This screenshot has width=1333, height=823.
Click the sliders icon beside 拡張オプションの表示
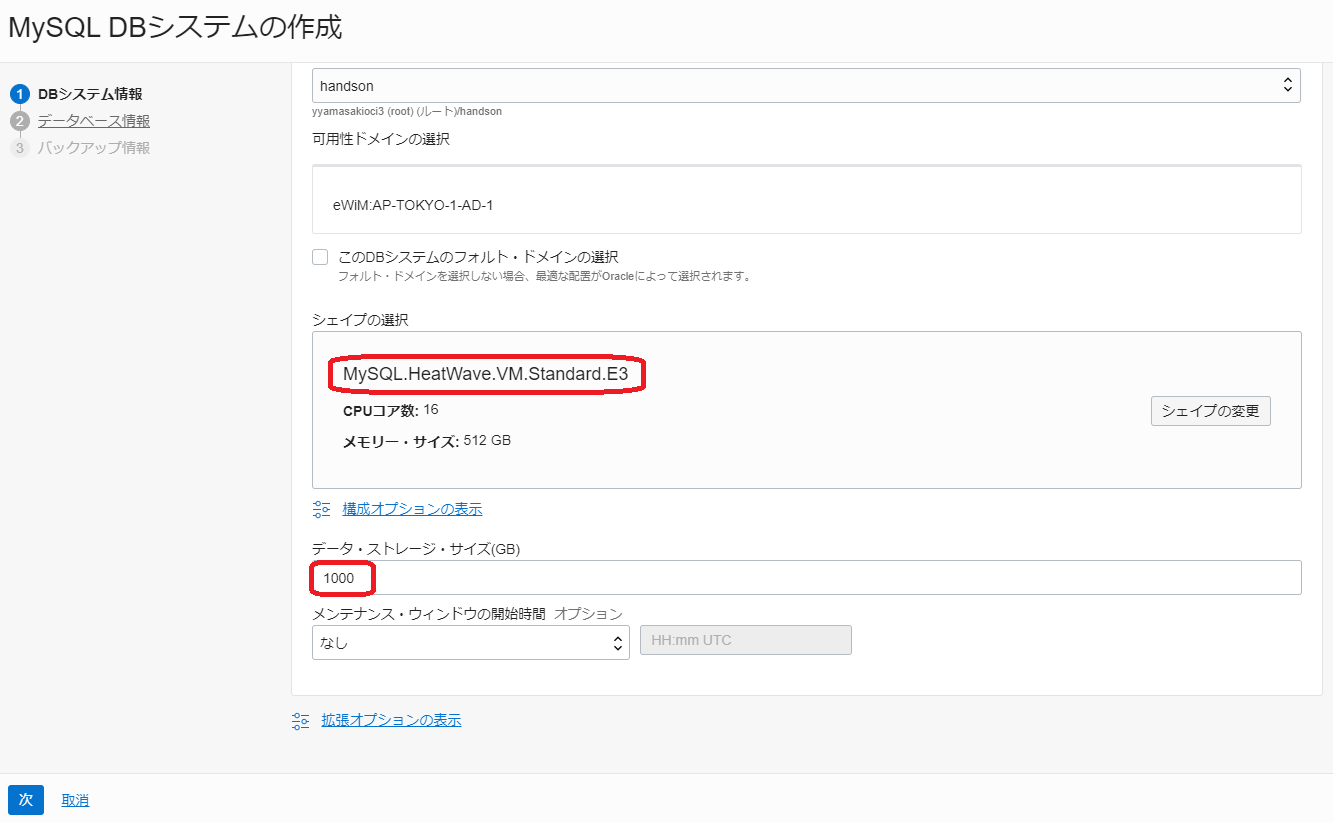pos(300,719)
